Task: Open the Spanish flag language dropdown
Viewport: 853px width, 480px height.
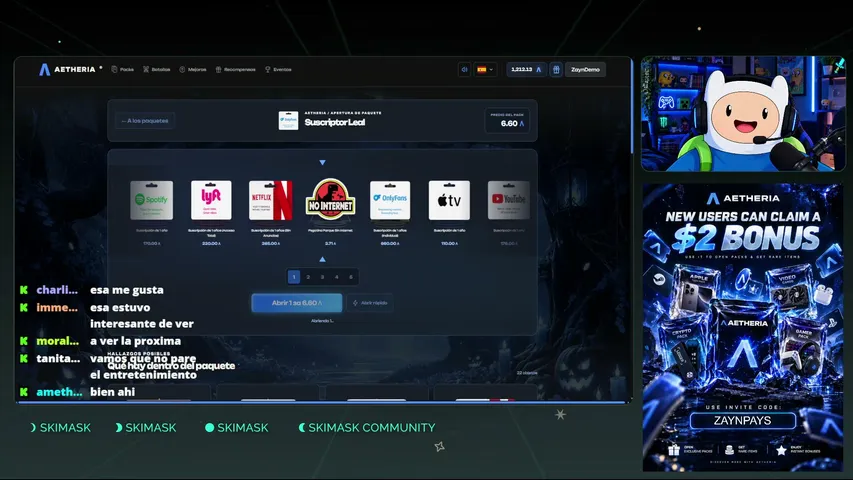Action: coord(485,70)
